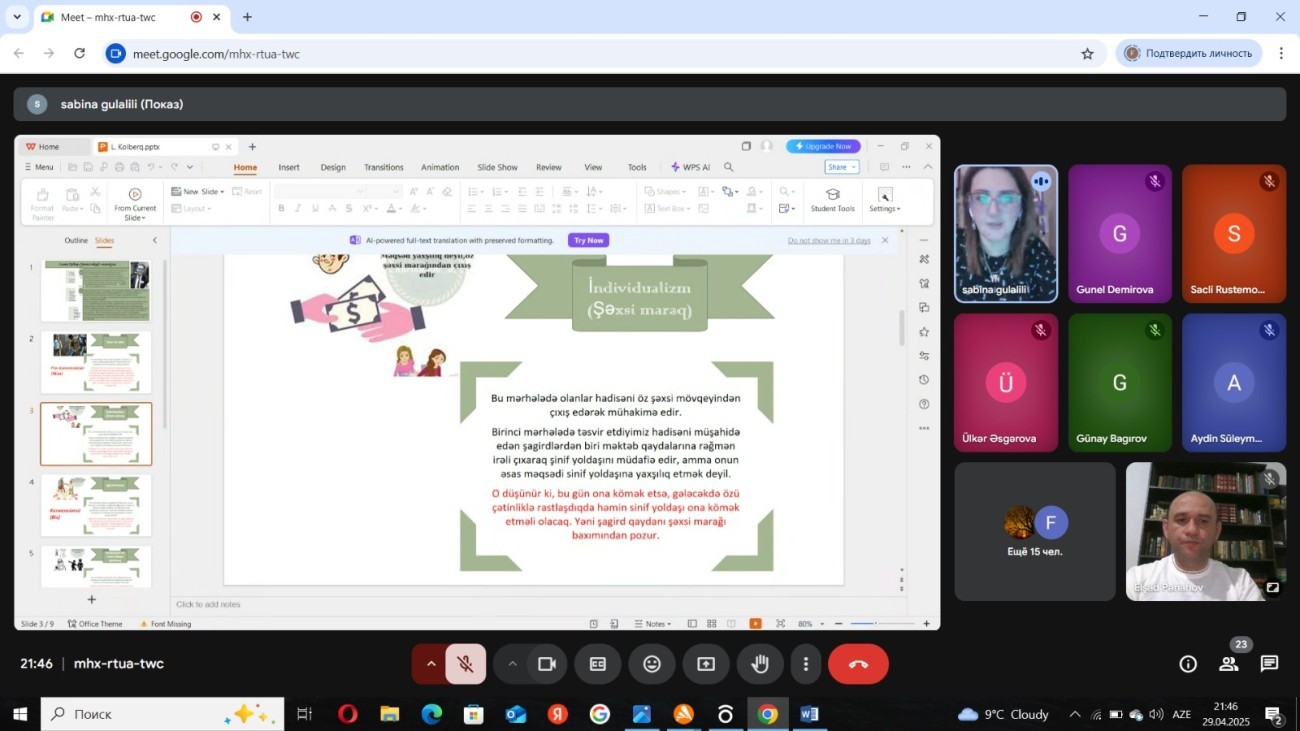Turn on closed captions
1300x731 pixels.
598,664
